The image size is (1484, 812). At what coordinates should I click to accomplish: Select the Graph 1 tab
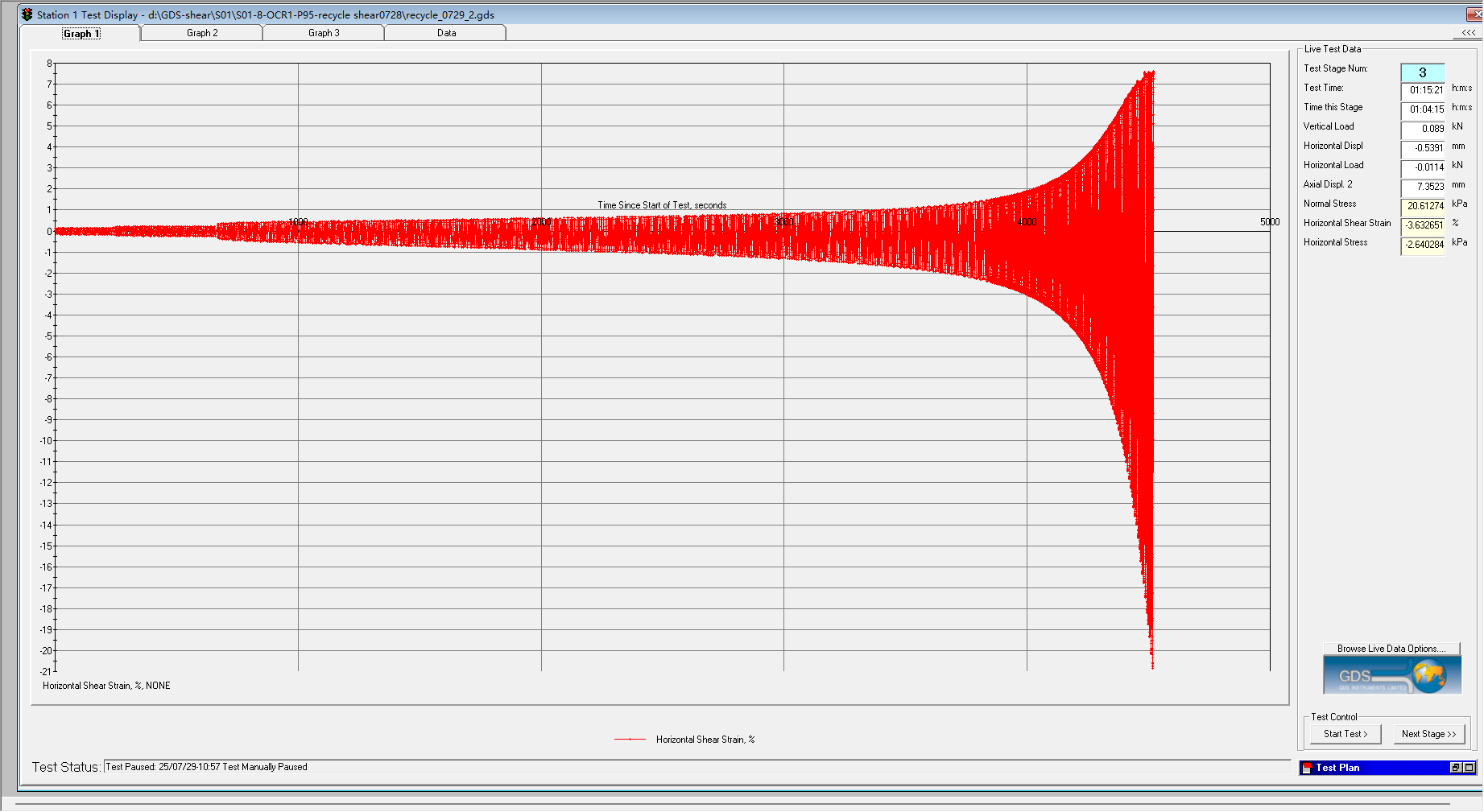(x=81, y=33)
